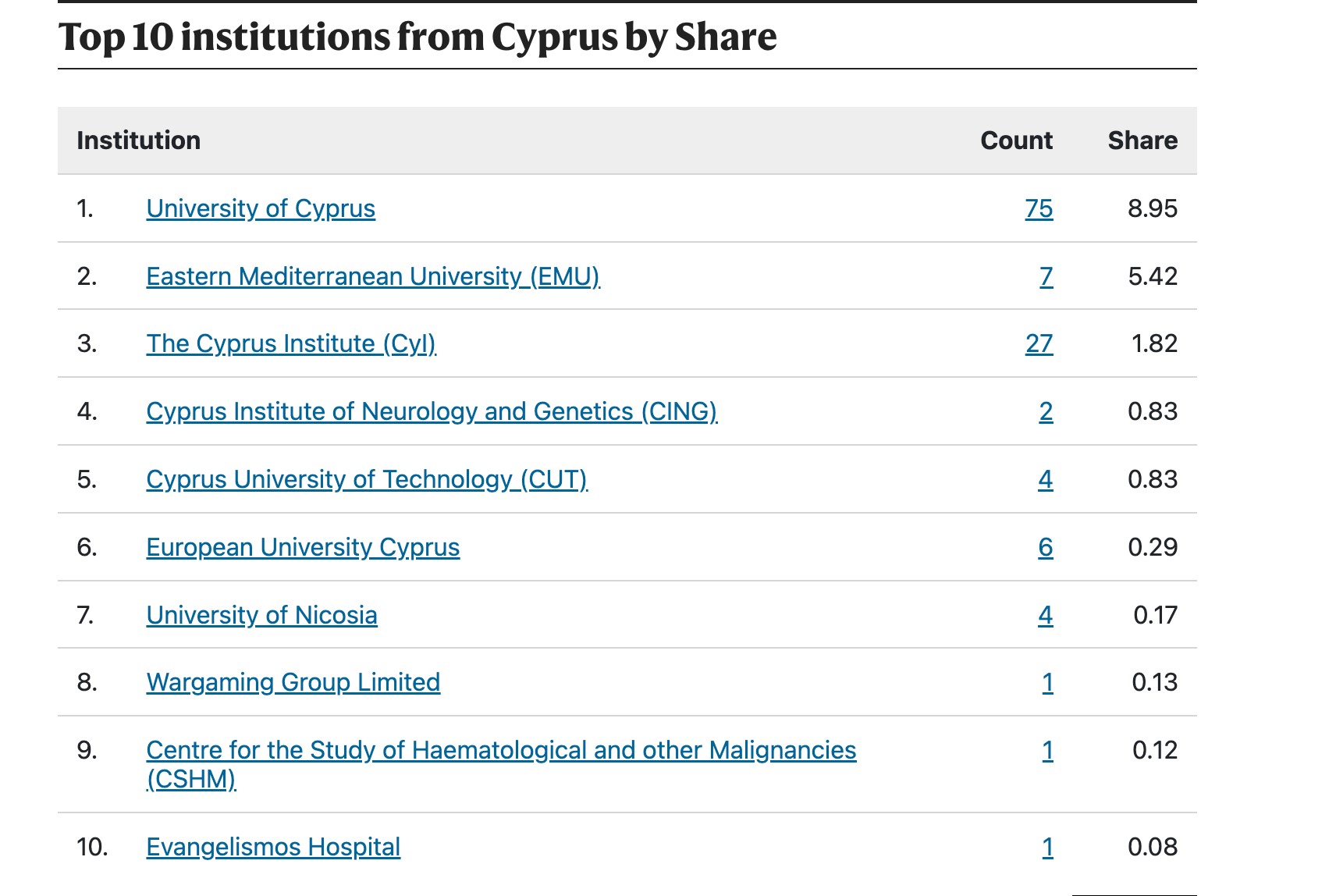Click count 6 for European University Cyprus

click(x=1045, y=547)
